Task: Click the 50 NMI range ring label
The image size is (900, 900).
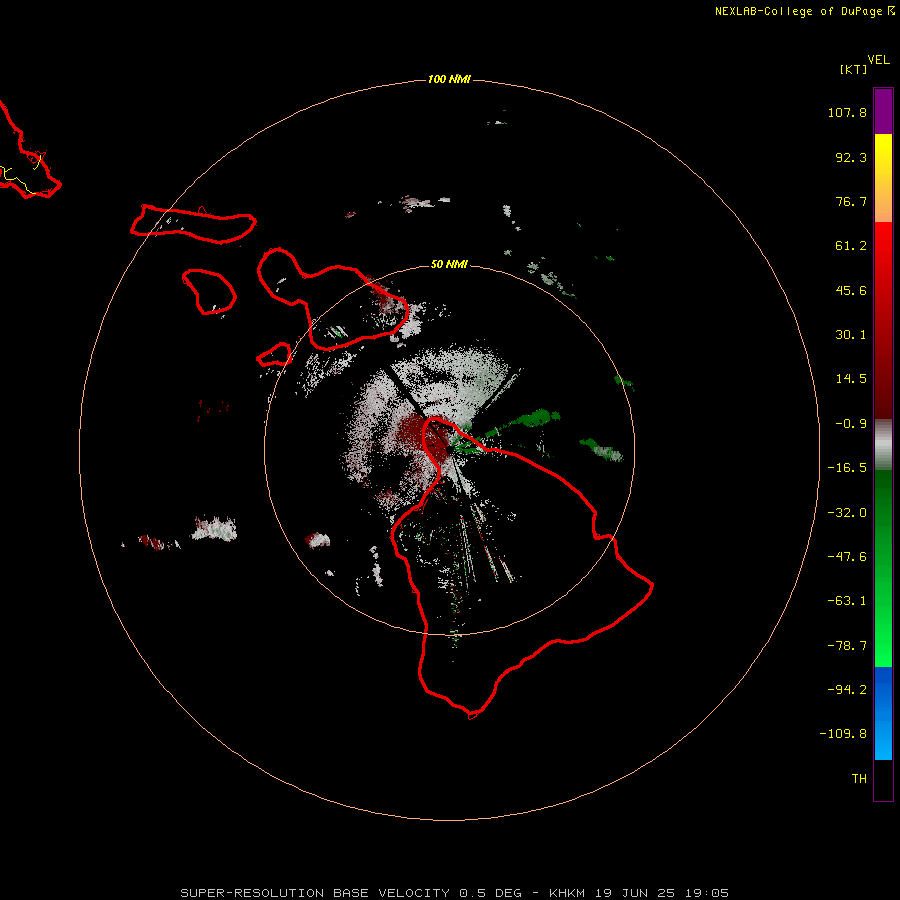Action: 449,264
